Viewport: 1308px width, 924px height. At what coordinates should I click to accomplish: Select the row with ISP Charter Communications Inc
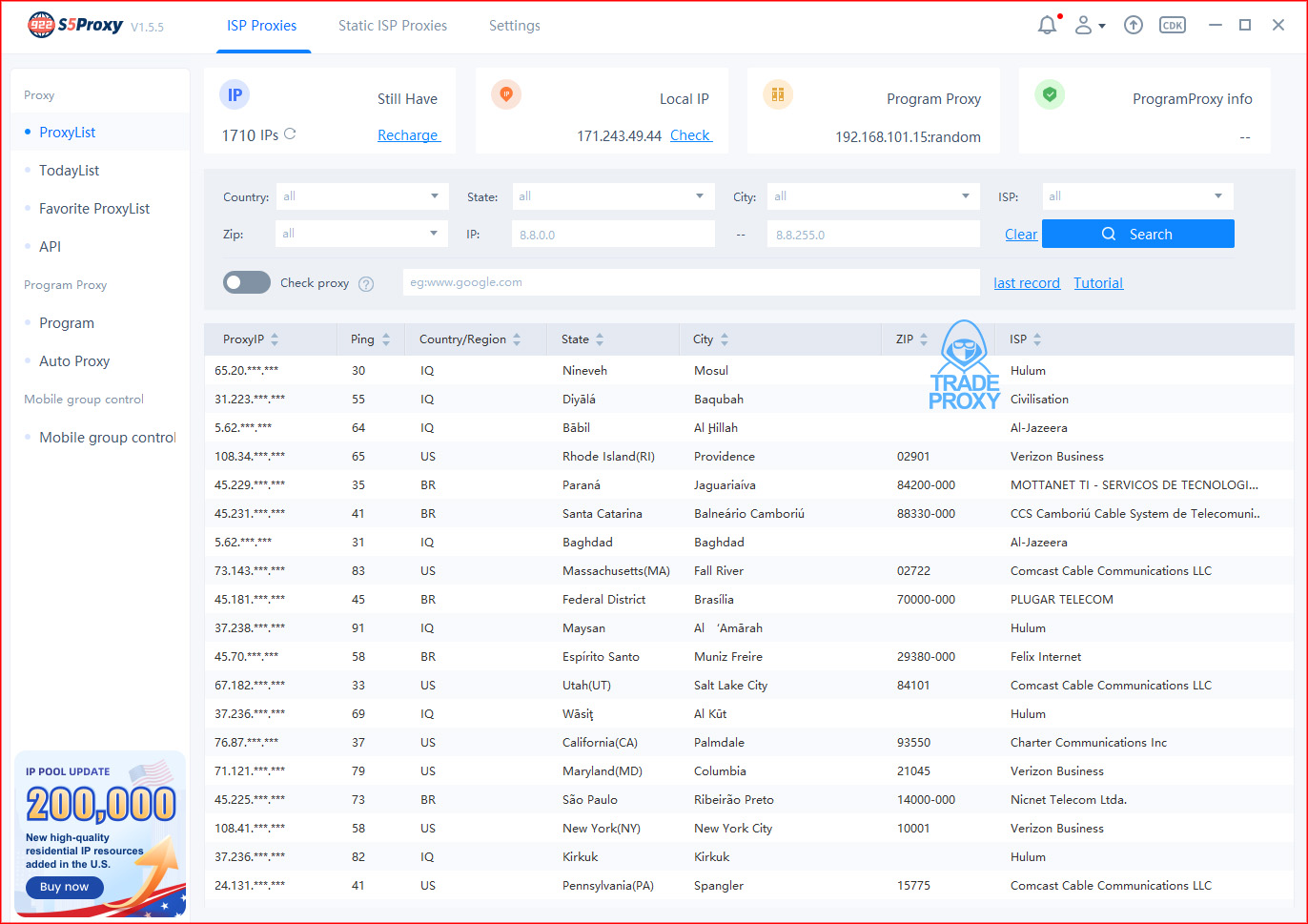[749, 742]
